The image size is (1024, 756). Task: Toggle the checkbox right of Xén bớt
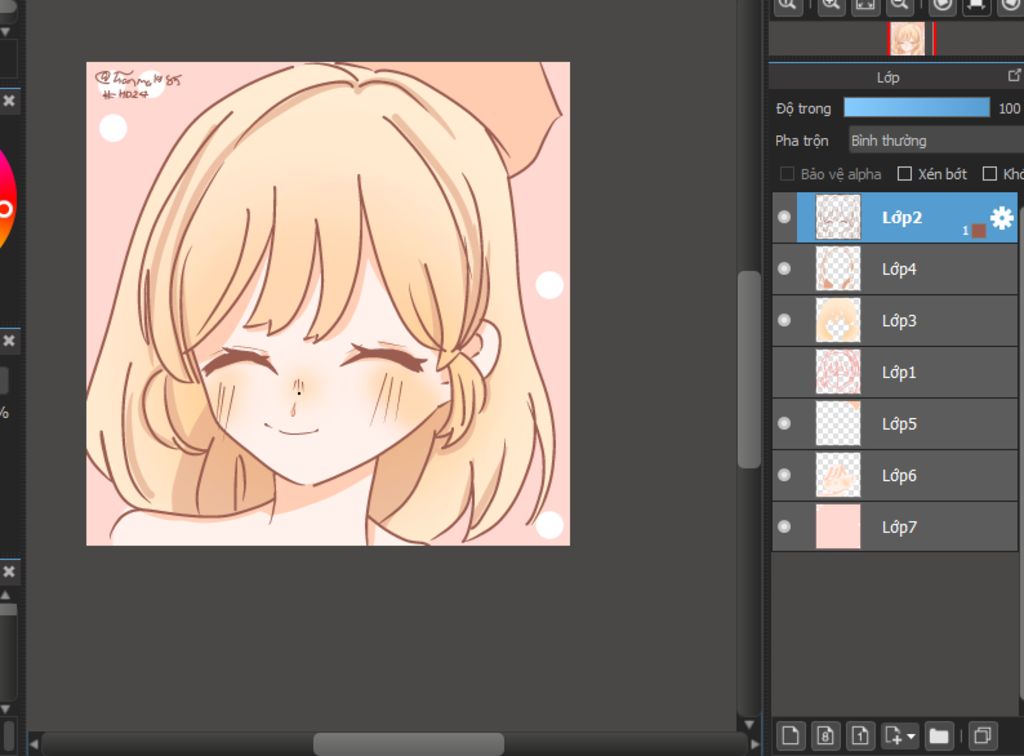989,174
